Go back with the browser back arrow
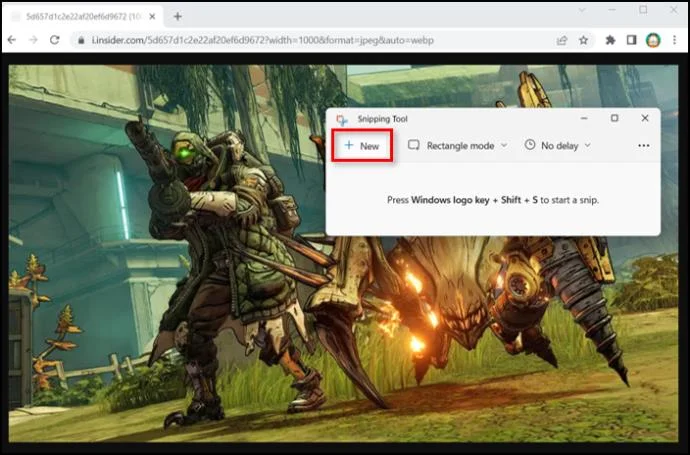The height and width of the screenshot is (455, 690). (x=12, y=40)
